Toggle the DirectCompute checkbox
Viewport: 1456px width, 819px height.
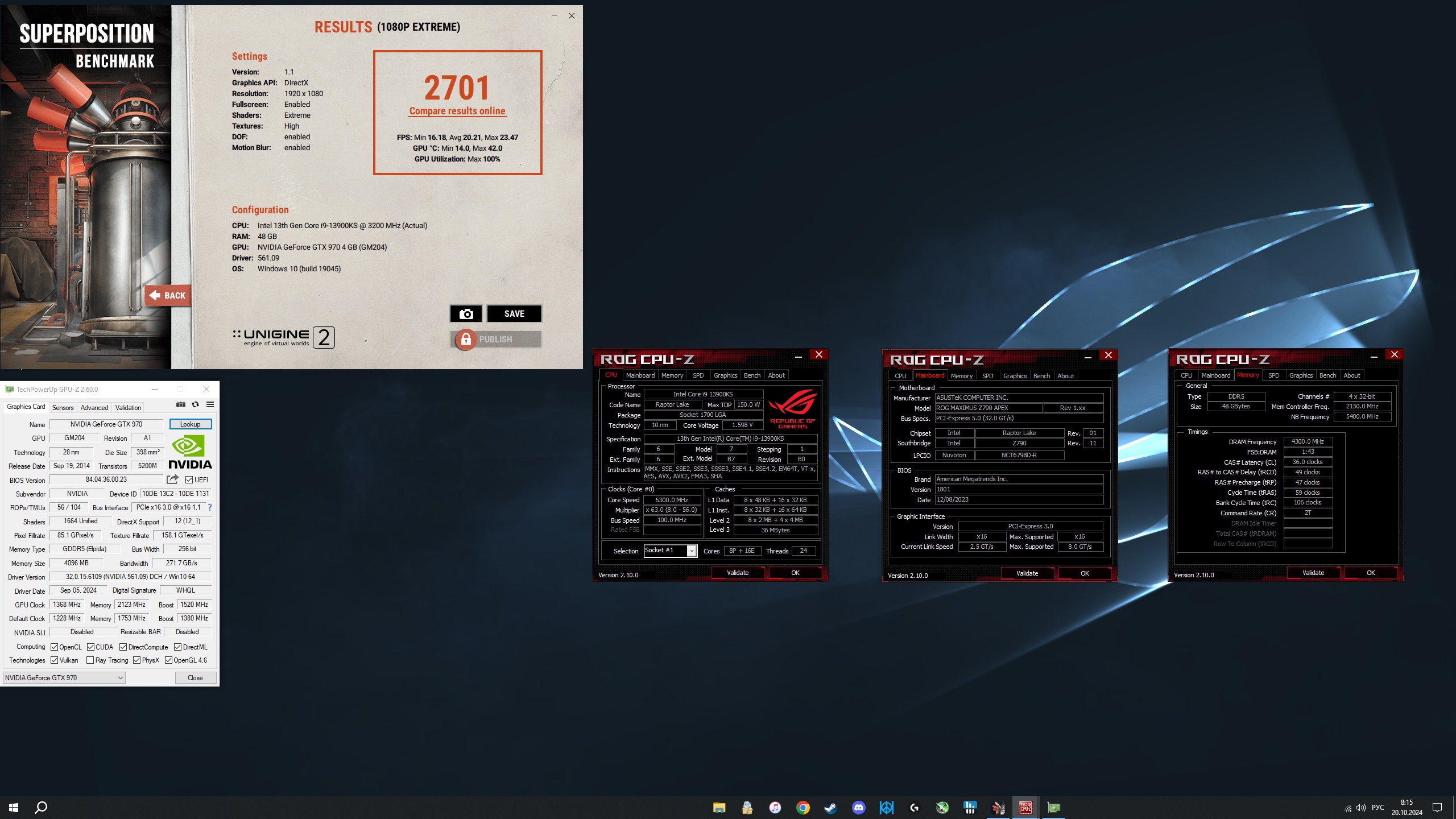(x=123, y=647)
